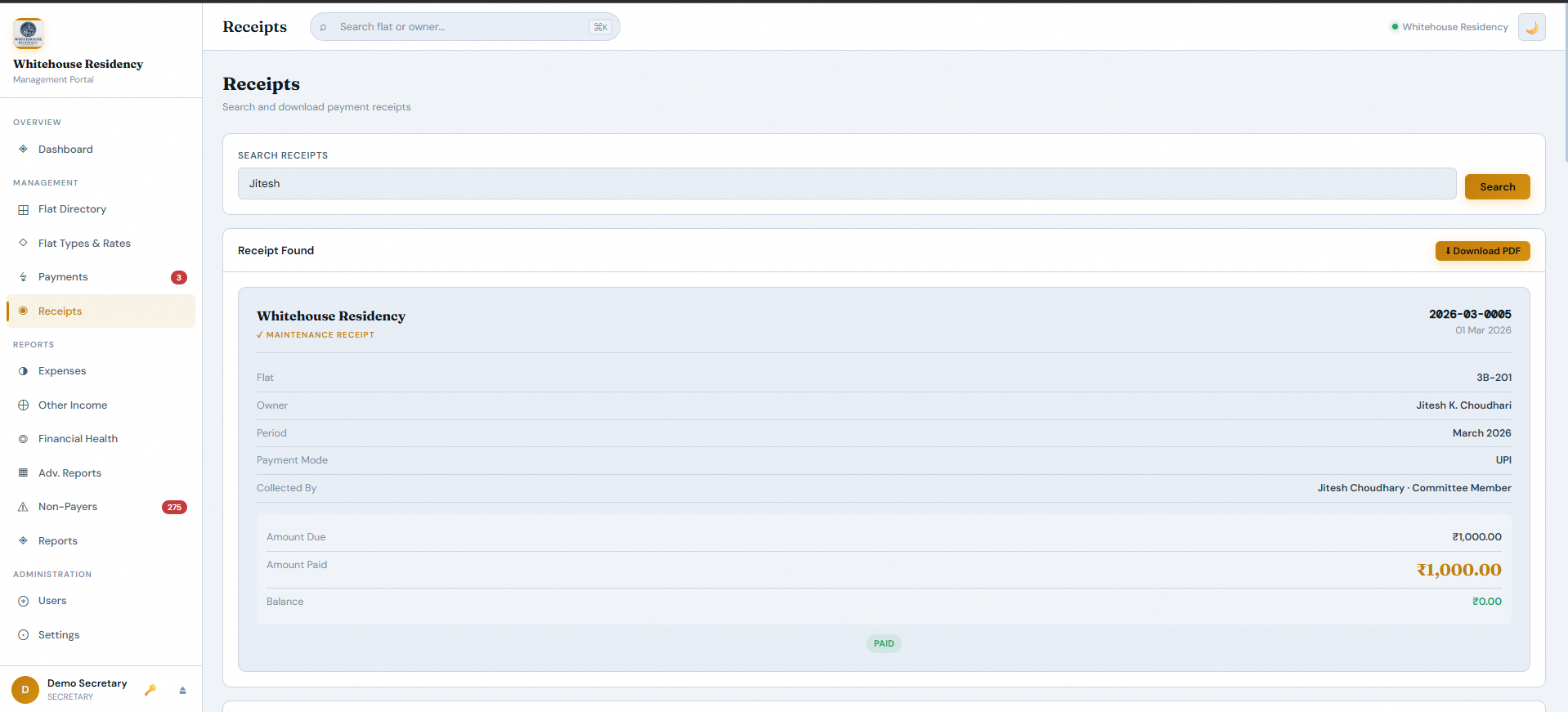Click the eject icon in user footer
This screenshot has height=712, width=1568.
click(x=182, y=691)
